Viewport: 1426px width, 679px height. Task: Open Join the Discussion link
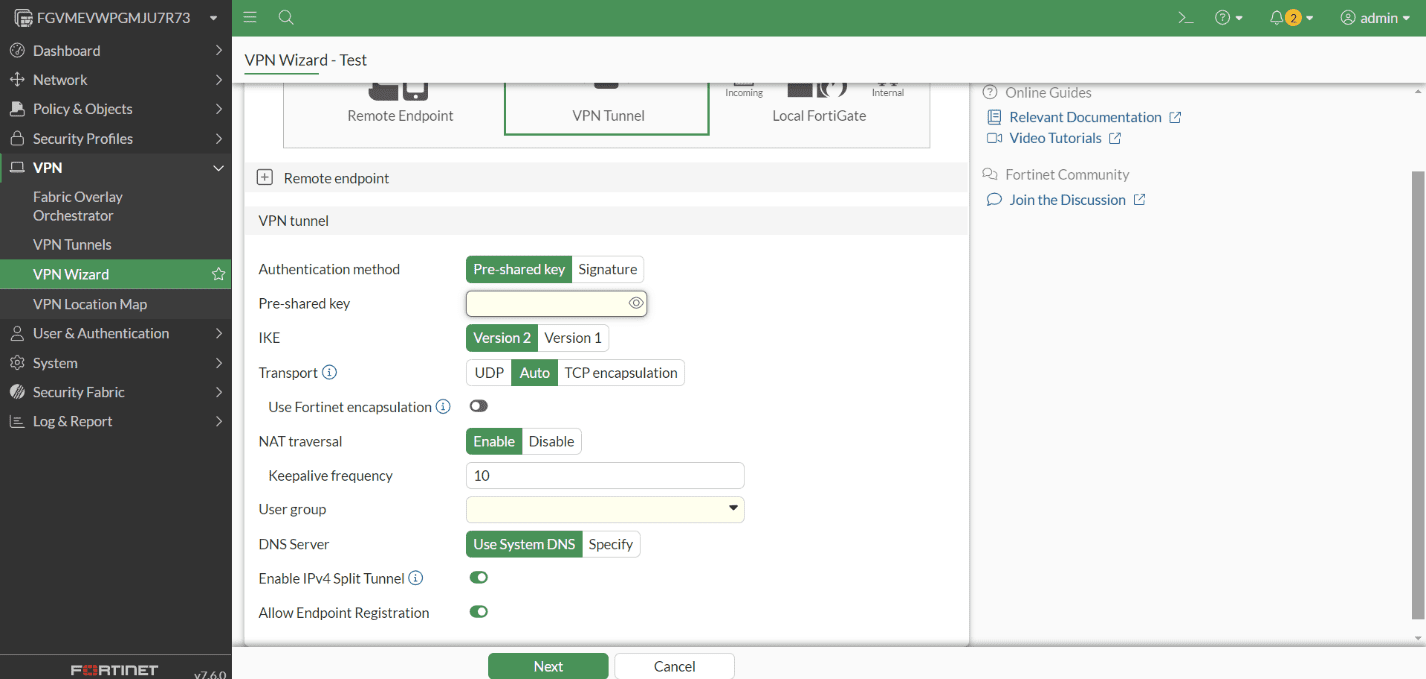pos(1067,200)
